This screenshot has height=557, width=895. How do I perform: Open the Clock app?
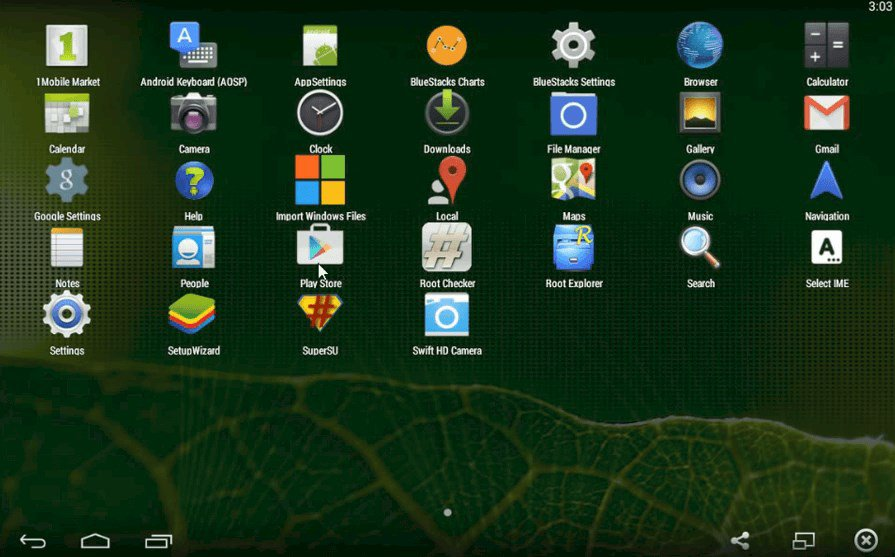click(320, 113)
